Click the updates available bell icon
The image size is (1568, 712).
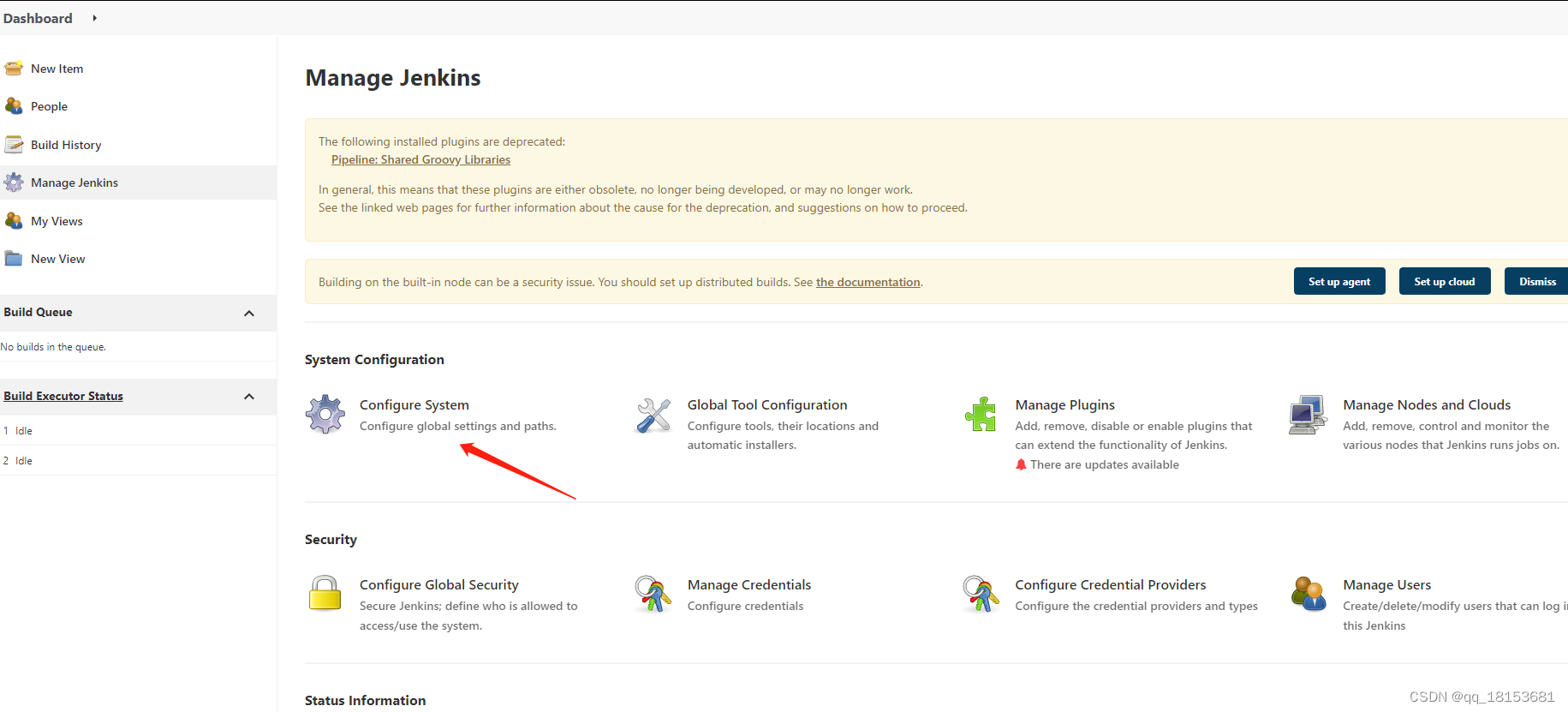point(1021,464)
